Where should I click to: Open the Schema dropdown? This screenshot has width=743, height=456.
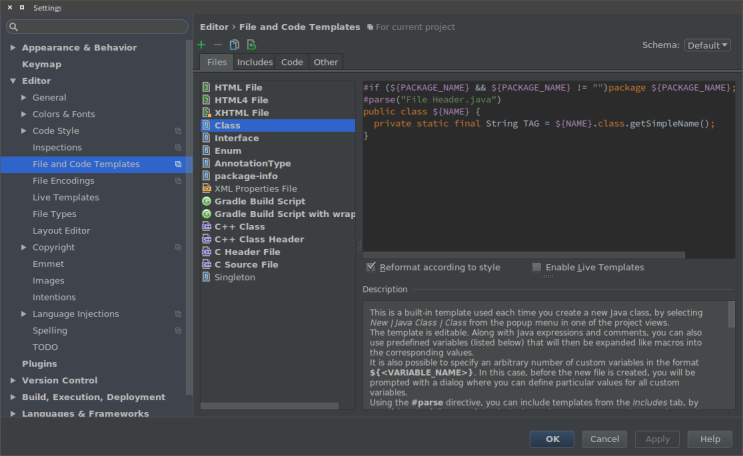[x=707, y=45]
